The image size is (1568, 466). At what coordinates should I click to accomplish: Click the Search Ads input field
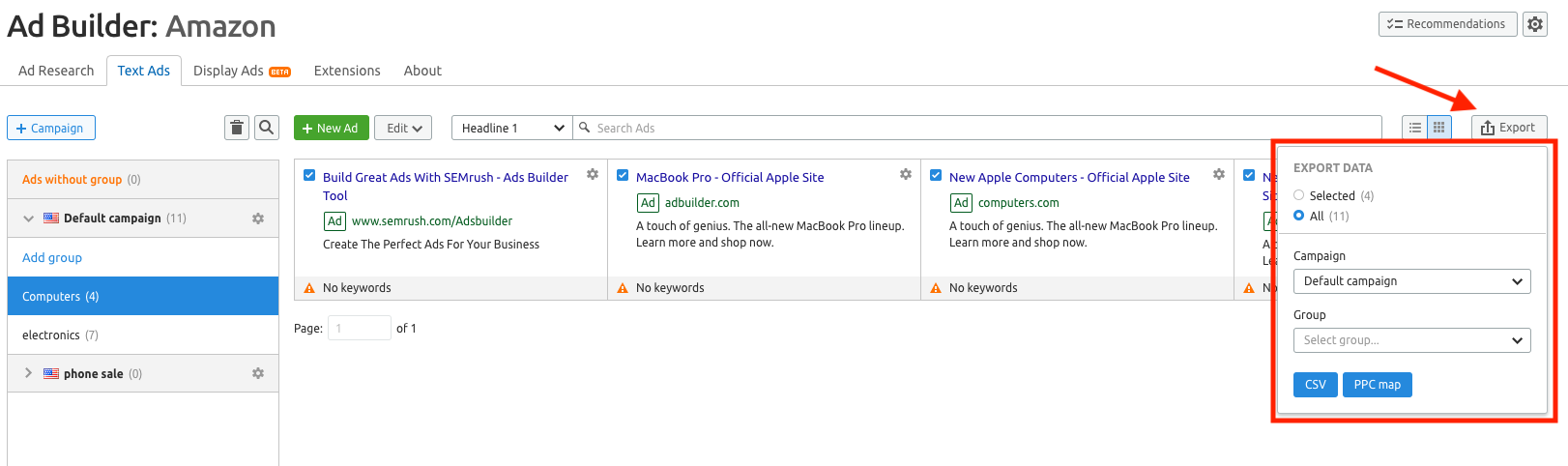coord(977,128)
